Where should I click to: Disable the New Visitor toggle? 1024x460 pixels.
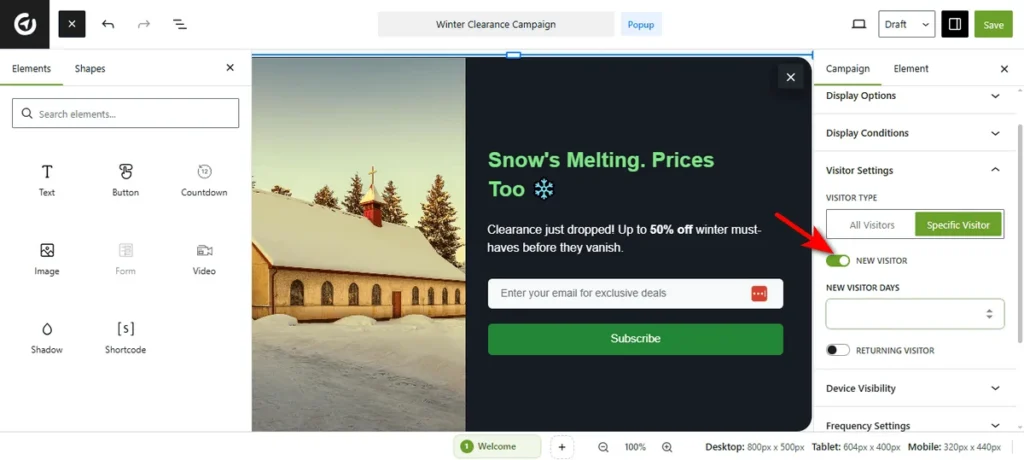coord(837,261)
